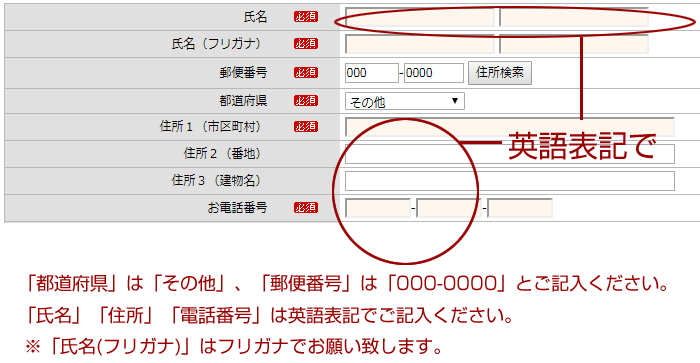700x363 pixels.
Task: Select the first 郵便番号 box showing 000
Action: [371, 73]
